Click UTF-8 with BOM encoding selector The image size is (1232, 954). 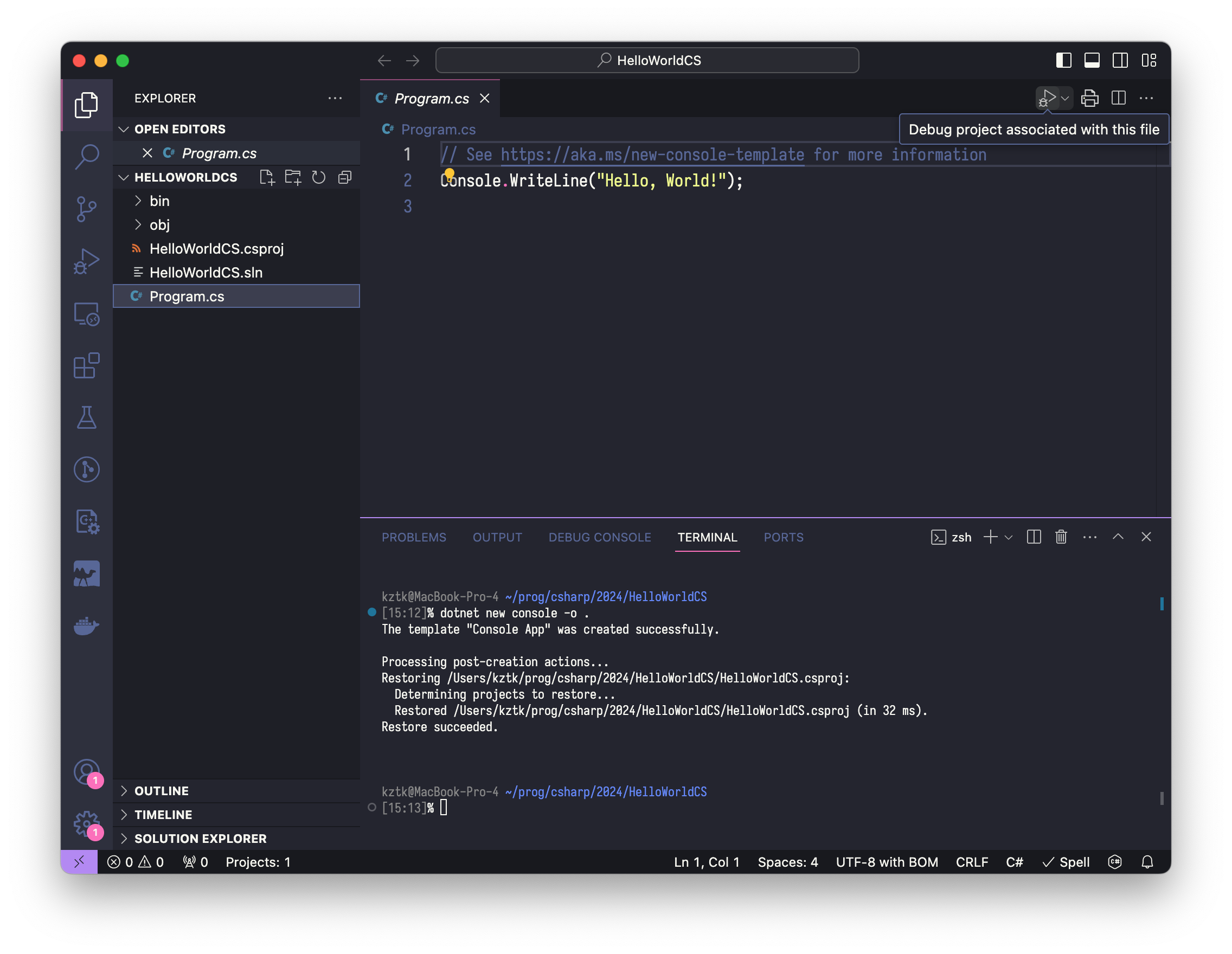(x=886, y=861)
